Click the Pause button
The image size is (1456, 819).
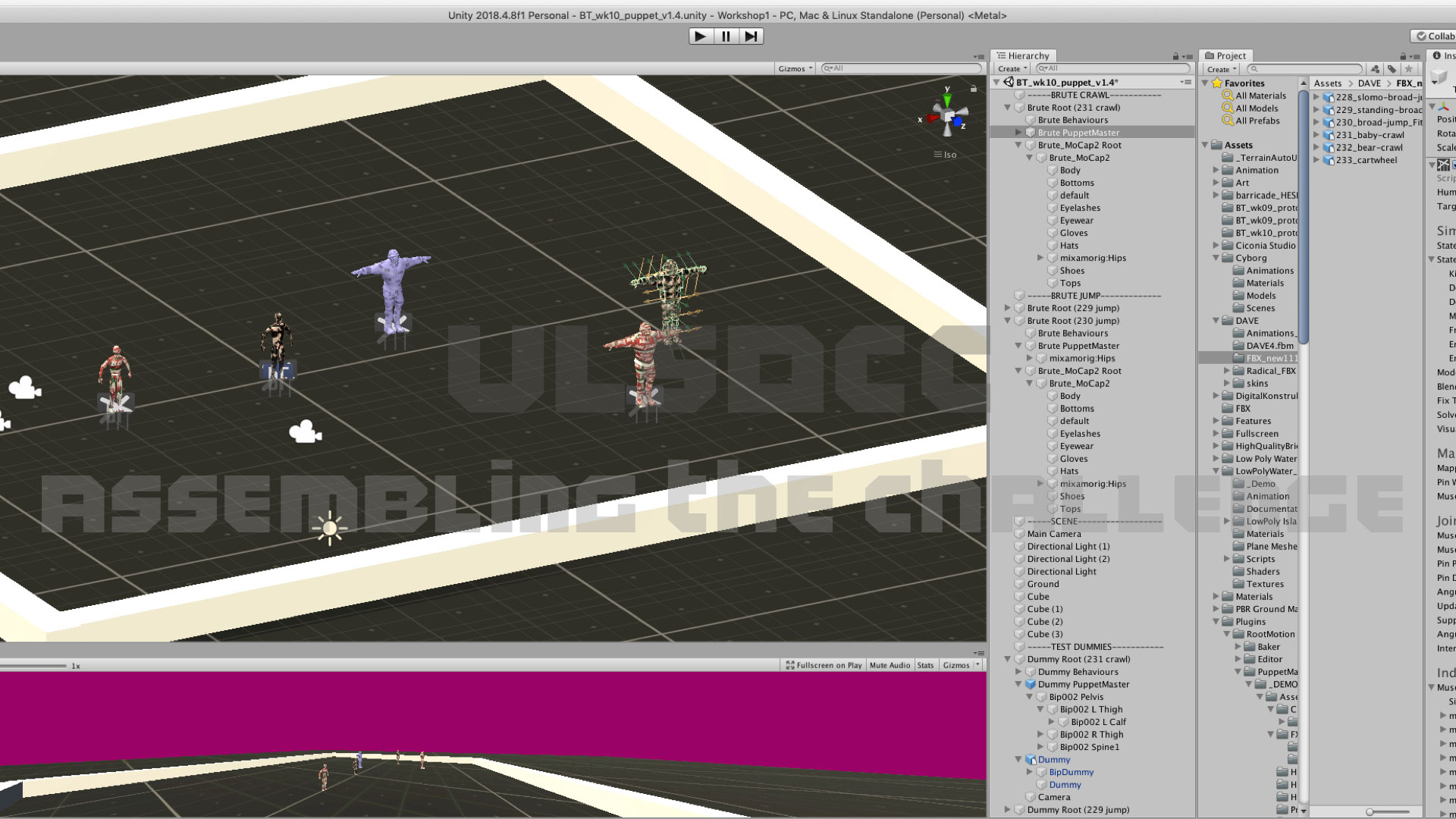[726, 36]
